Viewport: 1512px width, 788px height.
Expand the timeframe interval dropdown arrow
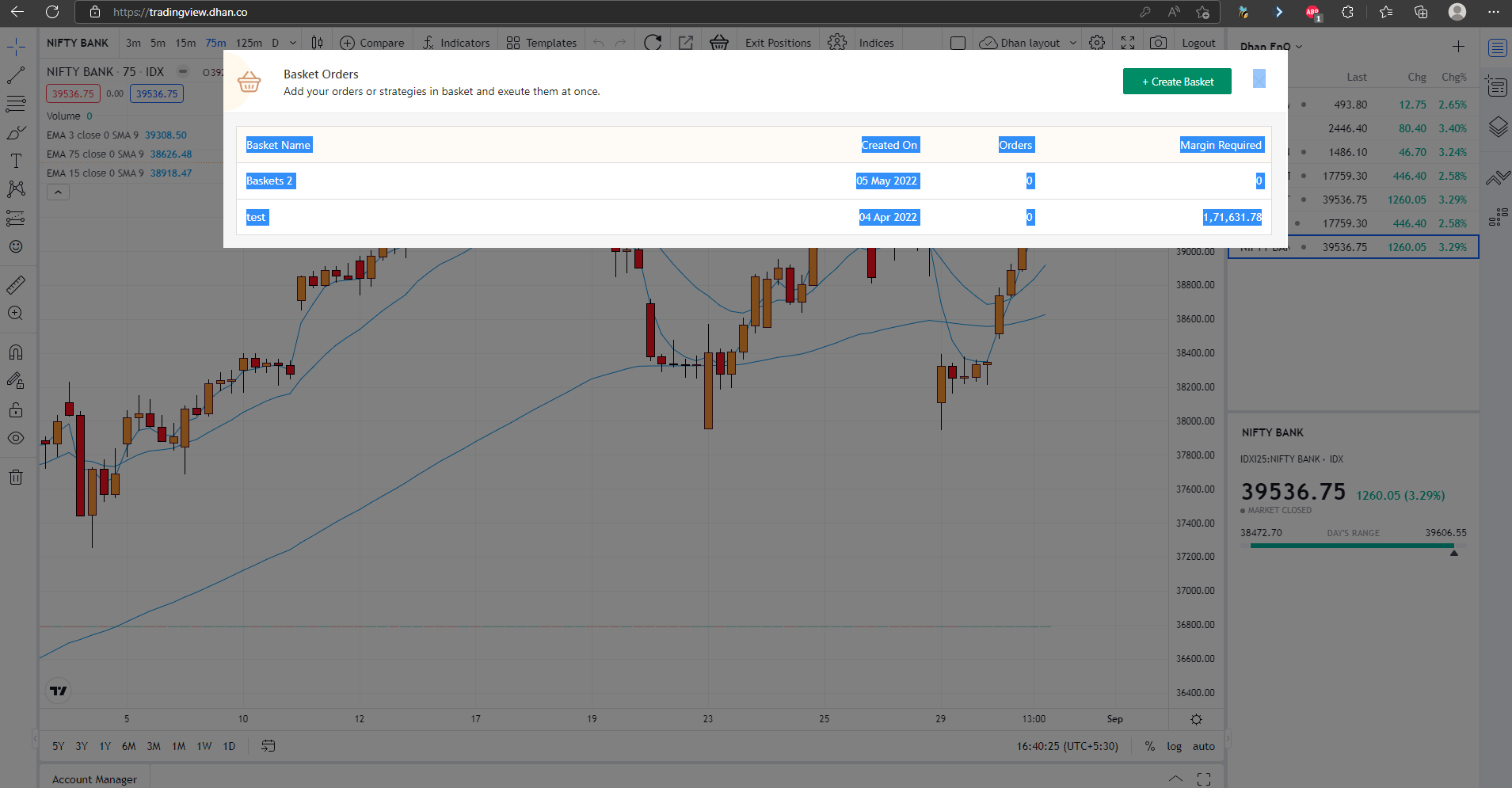coord(293,43)
